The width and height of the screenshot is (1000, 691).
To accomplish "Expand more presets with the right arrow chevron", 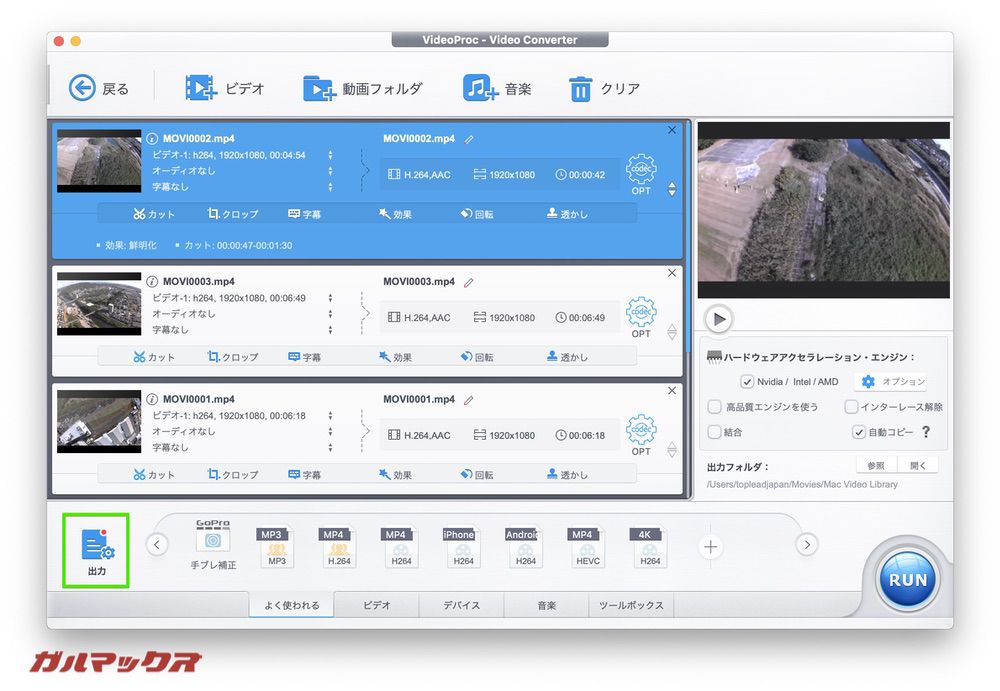I will [806, 545].
